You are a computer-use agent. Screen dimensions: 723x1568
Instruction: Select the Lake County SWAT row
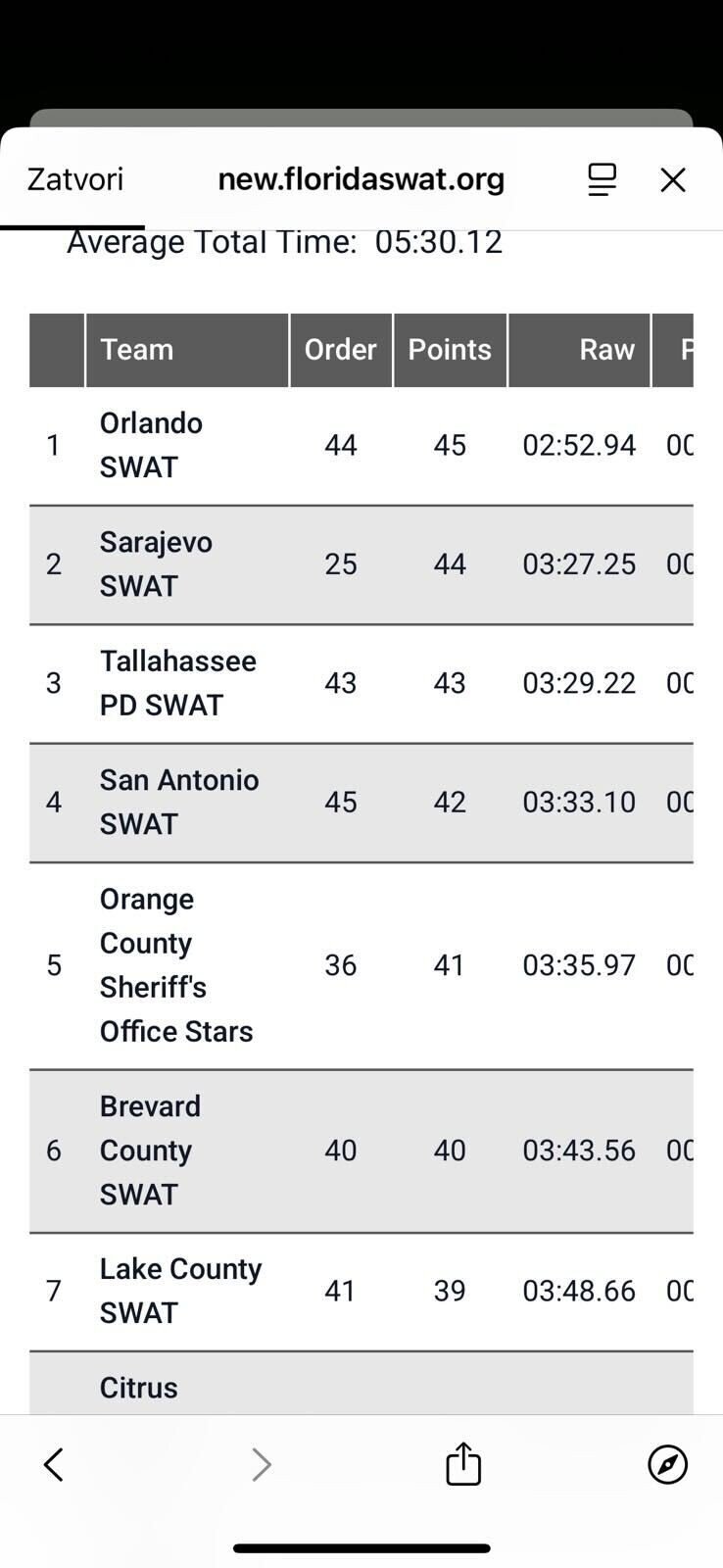(180, 1291)
